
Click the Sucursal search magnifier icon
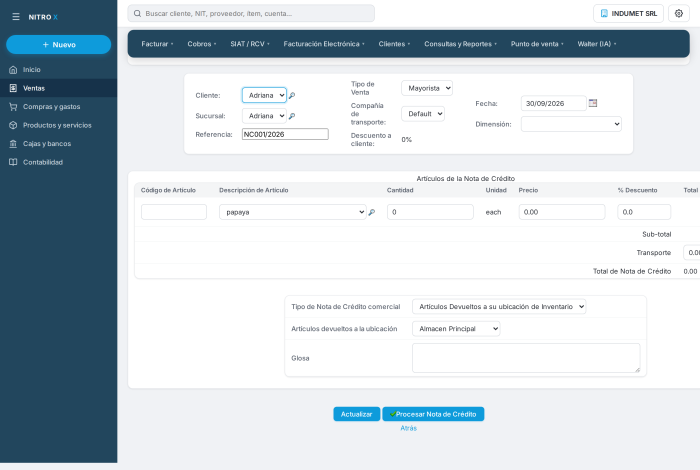pos(292,116)
